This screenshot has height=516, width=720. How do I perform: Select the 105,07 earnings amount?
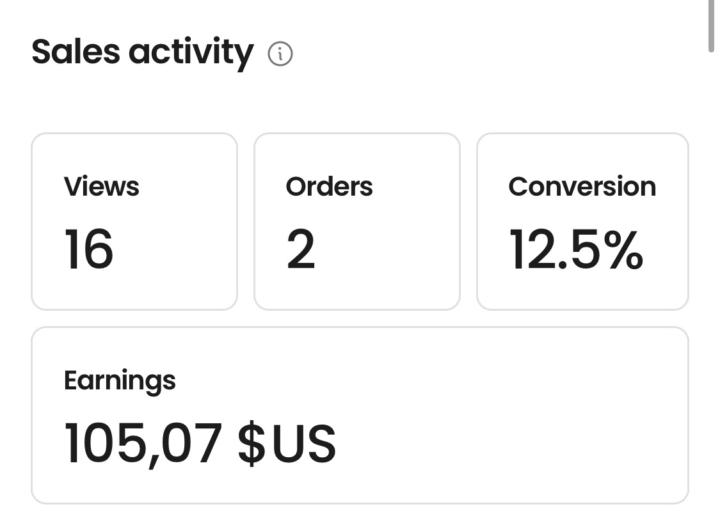[142, 443]
